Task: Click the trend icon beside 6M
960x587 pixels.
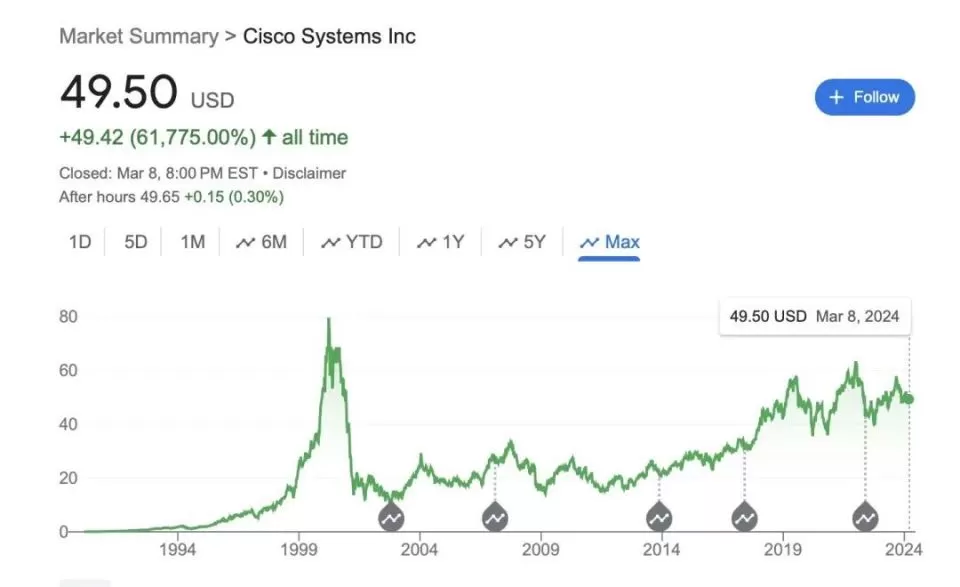Action: tap(245, 242)
